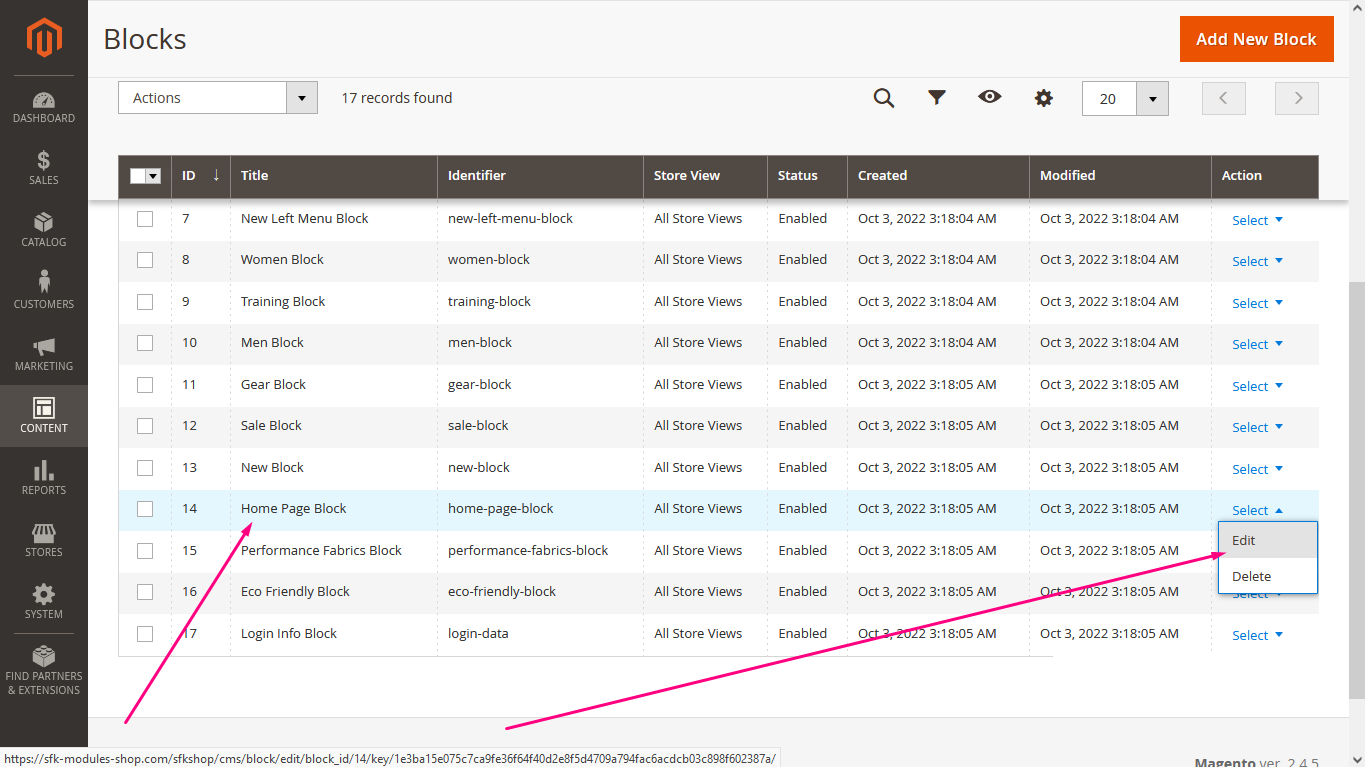This screenshot has width=1365, height=767.
Task: Open the Select dropdown for Training Block
Action: [x=1255, y=302]
